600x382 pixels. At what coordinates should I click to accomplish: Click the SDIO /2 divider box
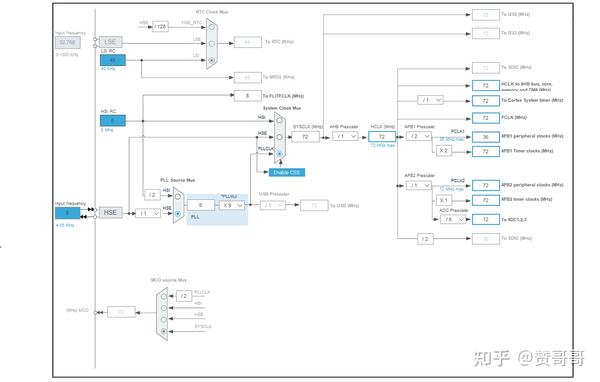[425, 239]
